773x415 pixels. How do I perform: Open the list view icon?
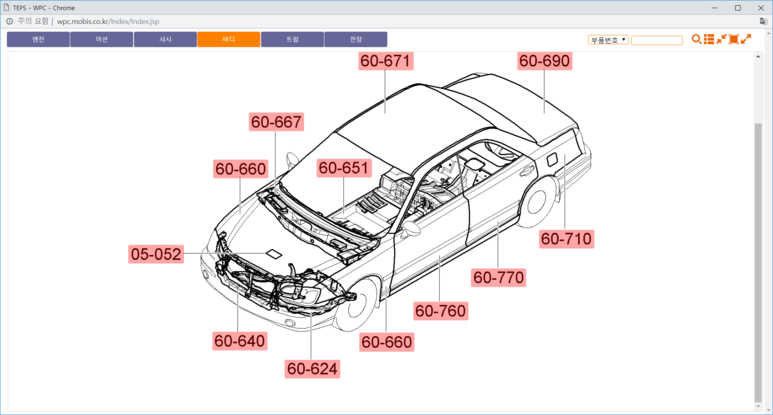point(709,39)
